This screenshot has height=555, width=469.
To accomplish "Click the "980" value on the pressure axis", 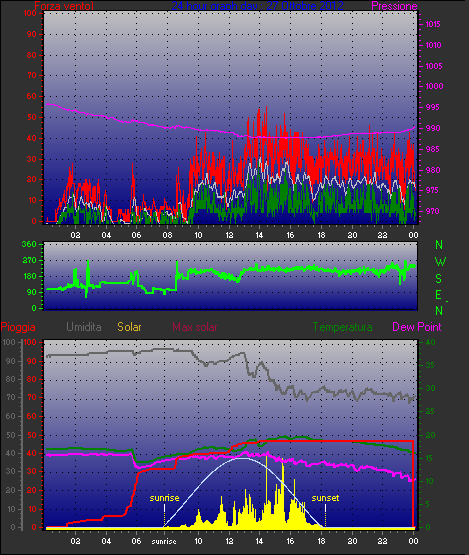I will click(x=433, y=170).
